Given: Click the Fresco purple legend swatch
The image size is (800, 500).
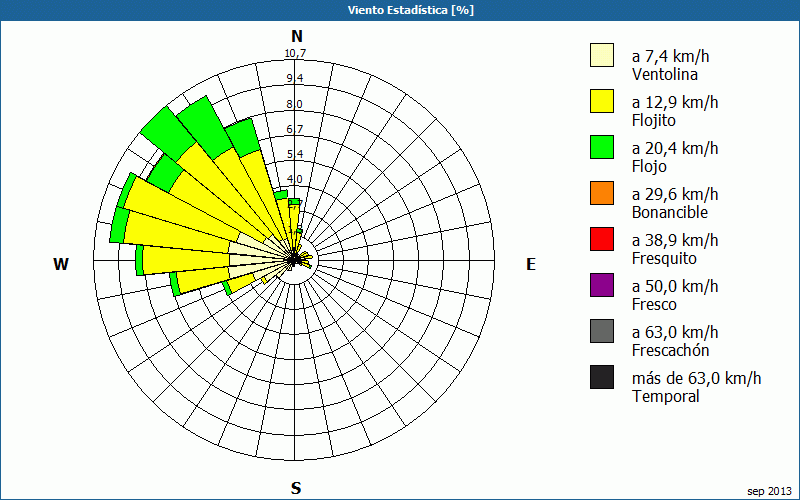Looking at the screenshot, I should (x=602, y=285).
